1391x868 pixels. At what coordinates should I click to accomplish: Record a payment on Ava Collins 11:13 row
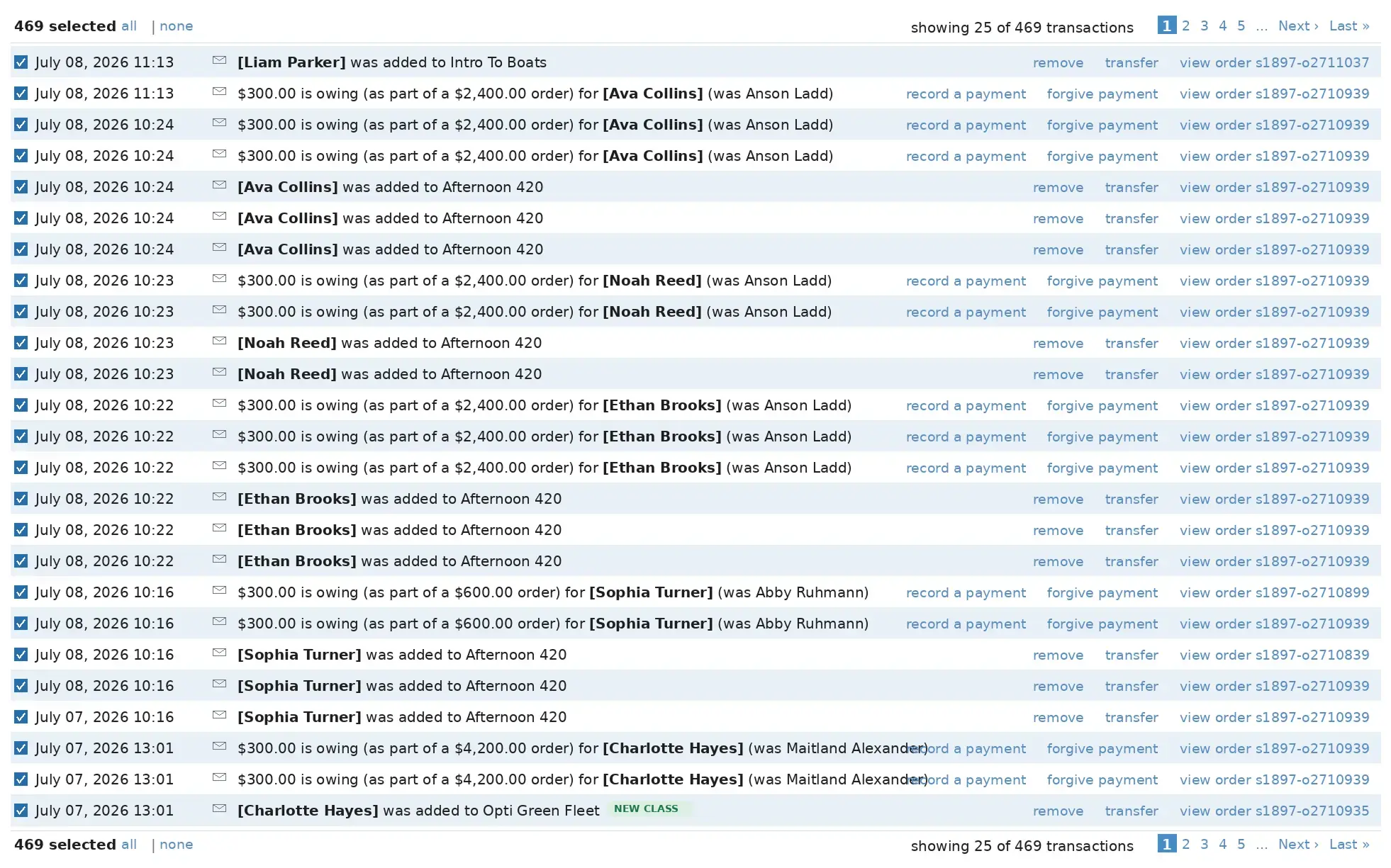pyautogui.click(x=966, y=94)
